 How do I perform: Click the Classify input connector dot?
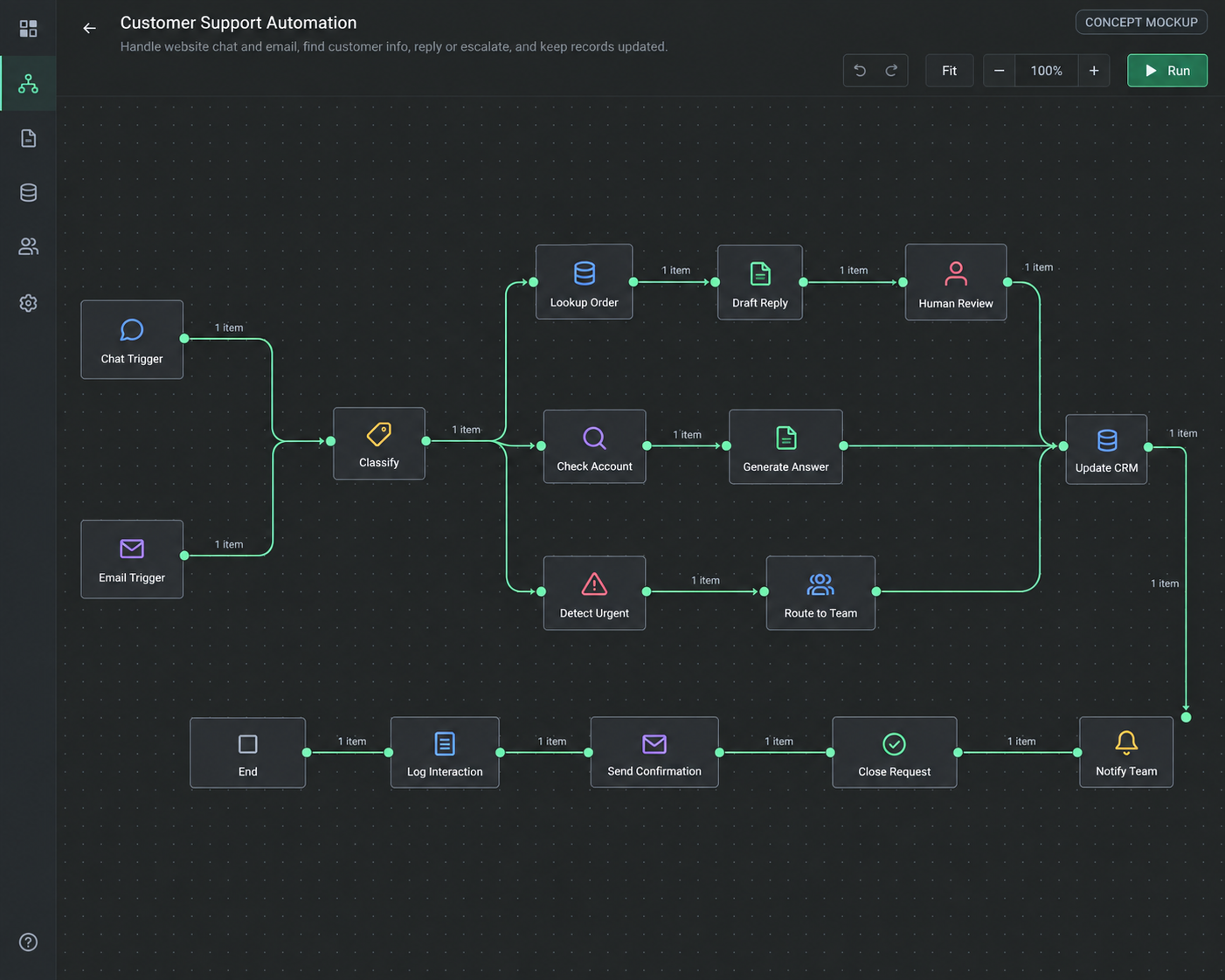click(x=331, y=441)
